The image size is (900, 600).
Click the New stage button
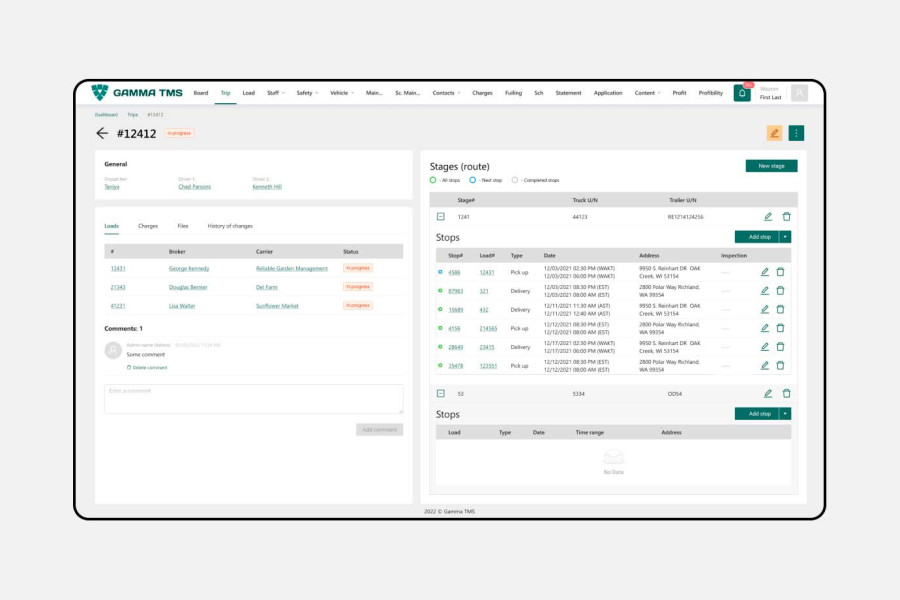point(771,166)
